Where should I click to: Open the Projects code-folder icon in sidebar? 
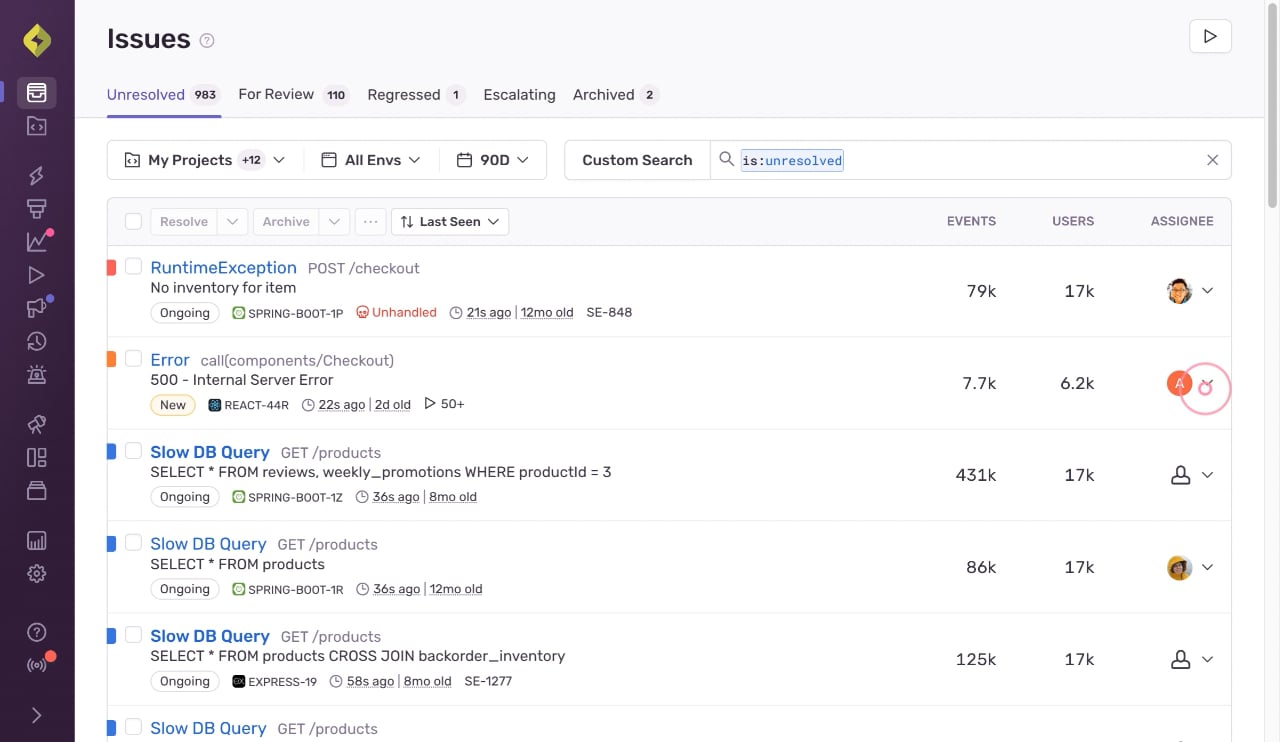(37, 126)
